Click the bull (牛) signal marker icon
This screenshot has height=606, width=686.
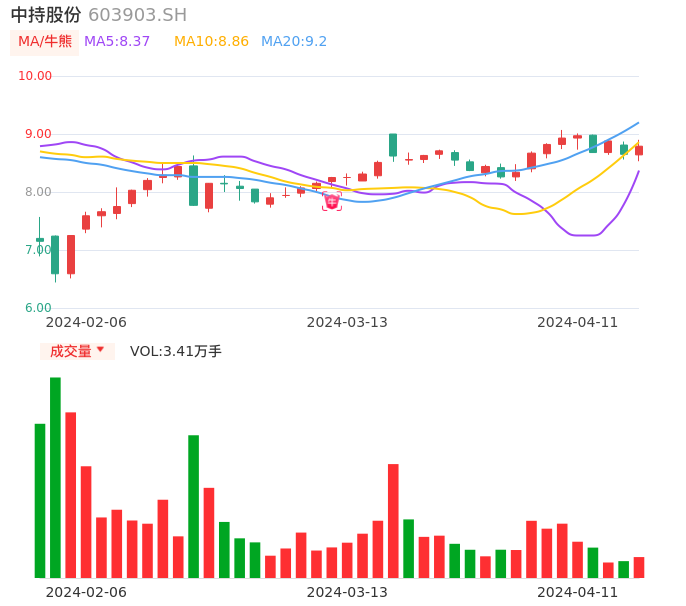[x=332, y=202]
